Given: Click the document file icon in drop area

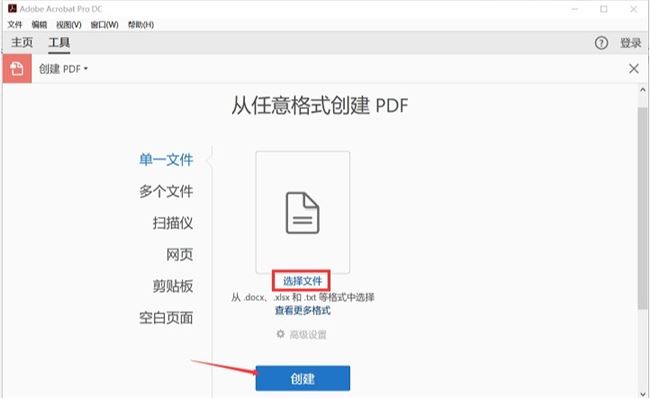Looking at the screenshot, I should 303,213.
